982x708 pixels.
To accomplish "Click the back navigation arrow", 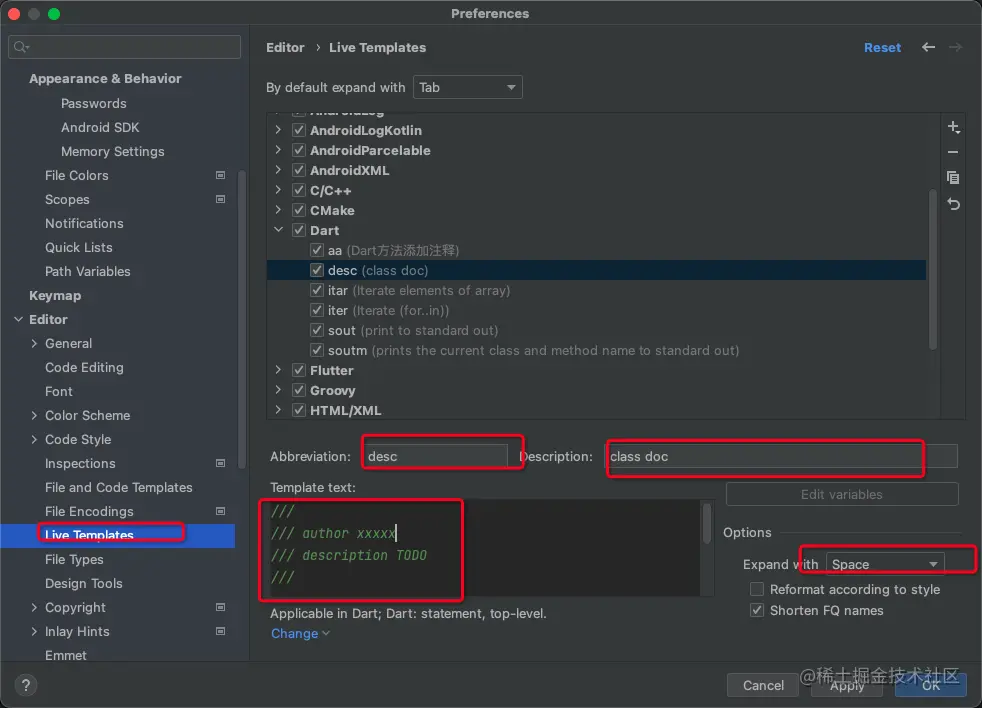I will [929, 48].
